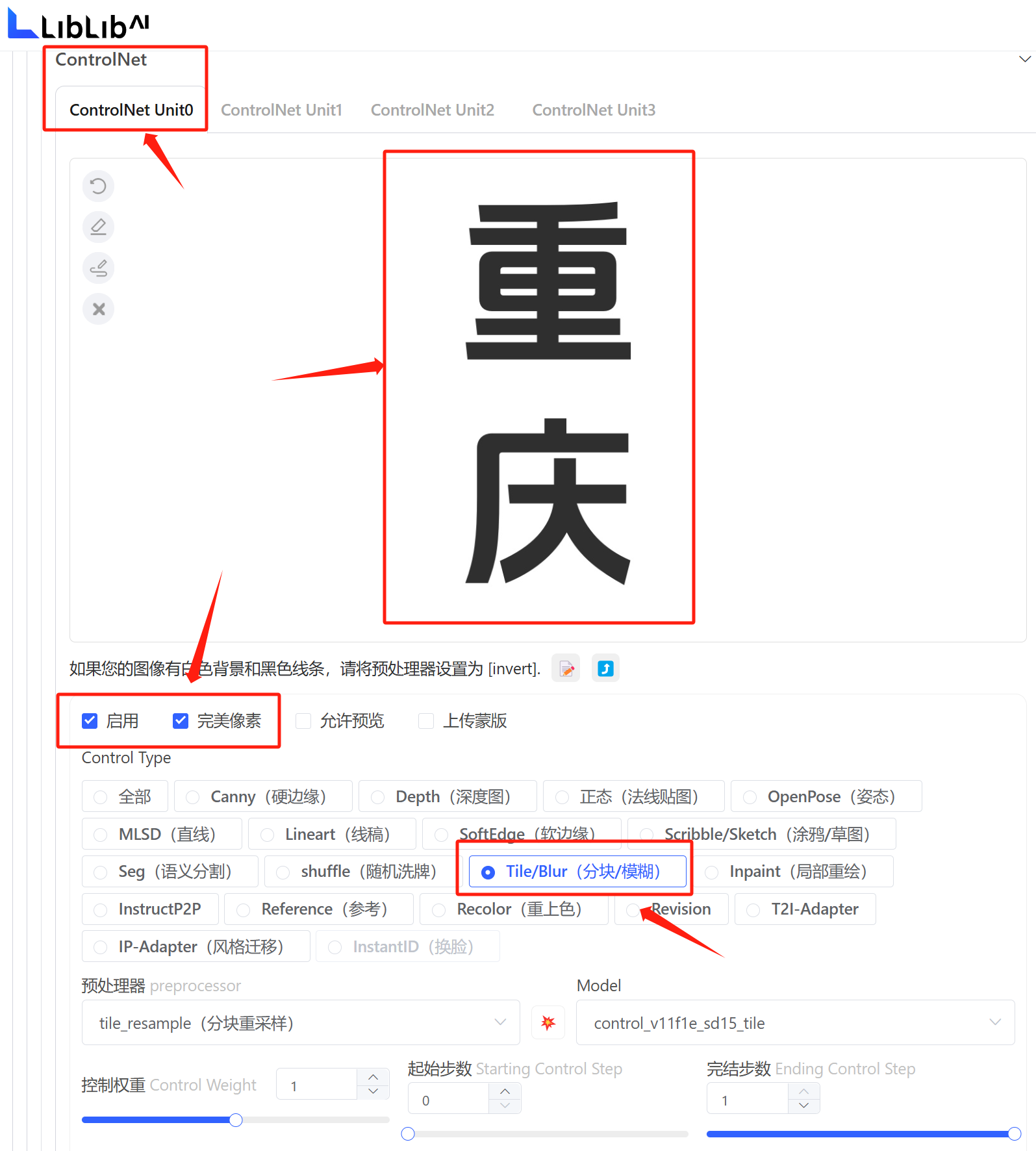Uncheck the 启用 checkbox
Screen dimensions: 1036x1151
click(90, 721)
